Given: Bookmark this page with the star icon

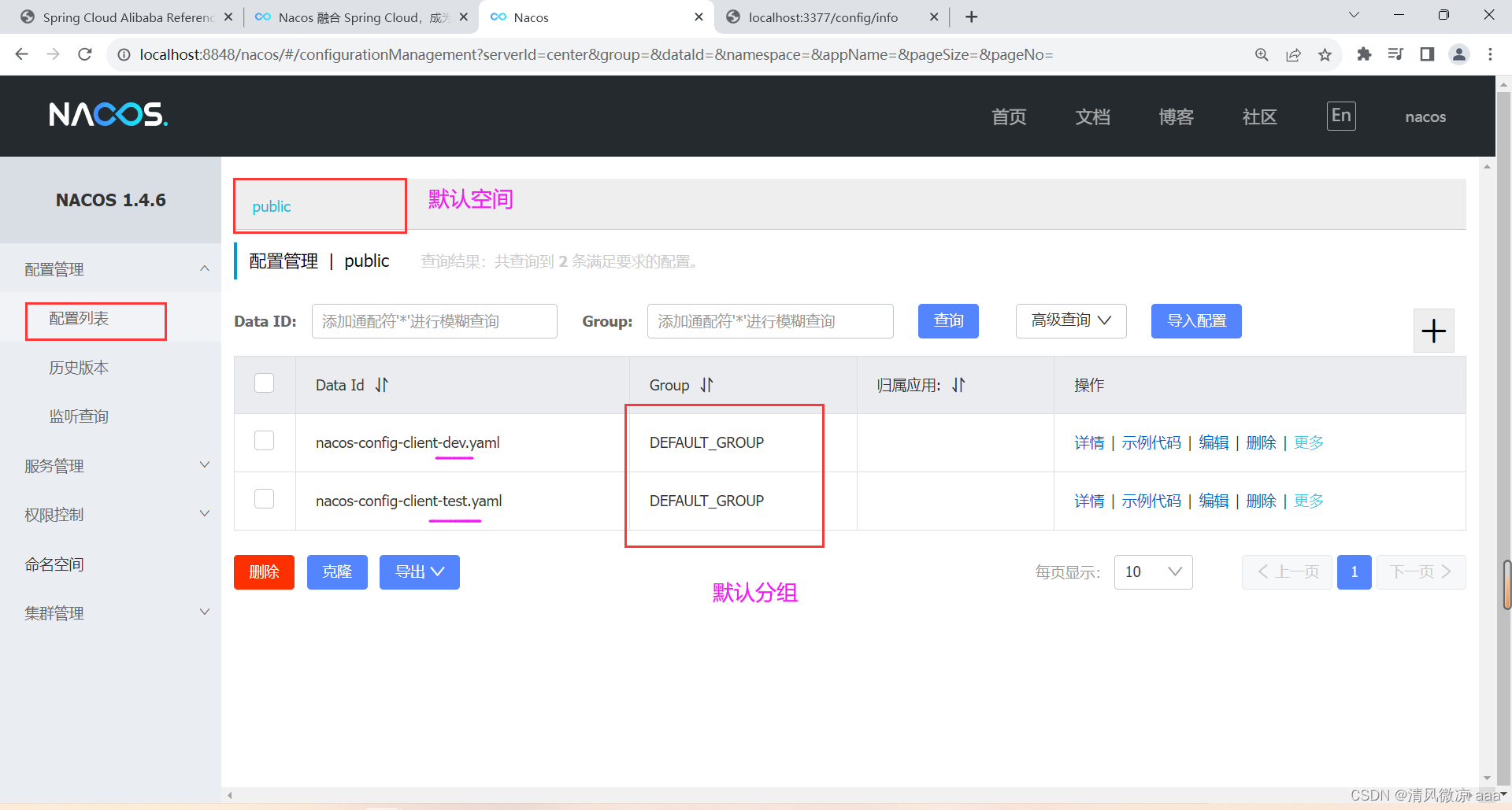Looking at the screenshot, I should coord(1325,54).
